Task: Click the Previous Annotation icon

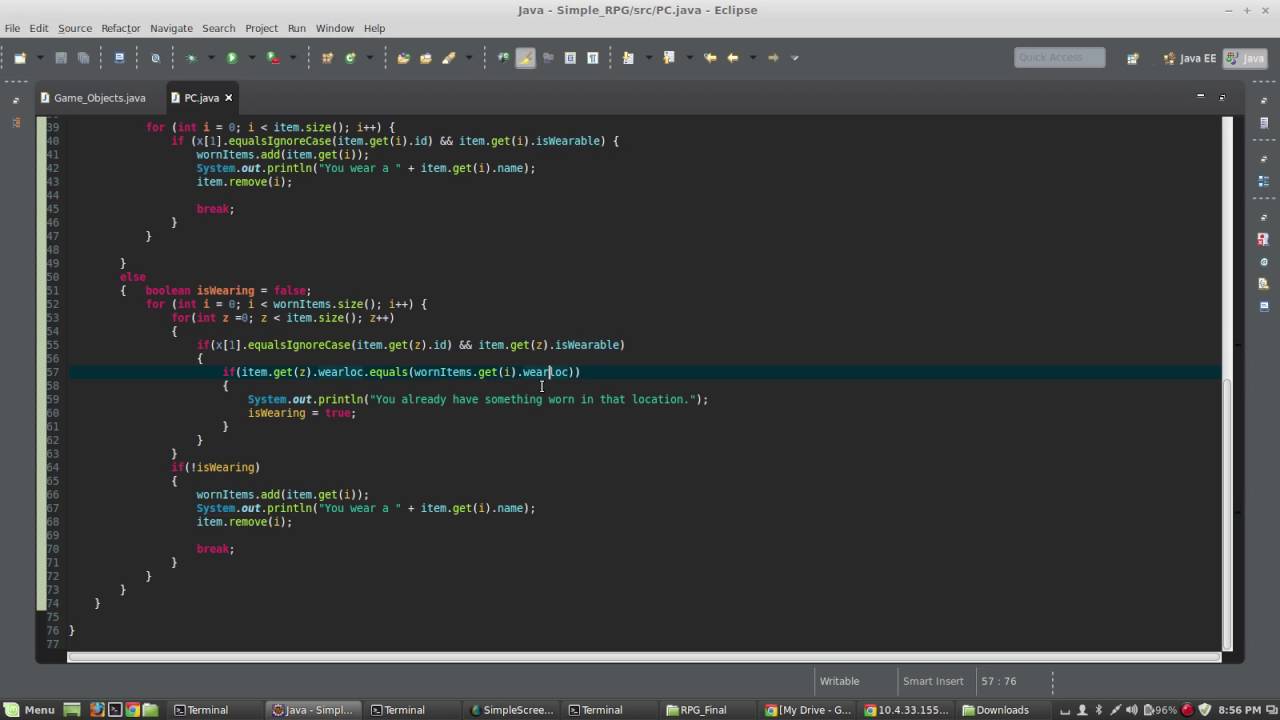Action: (669, 58)
